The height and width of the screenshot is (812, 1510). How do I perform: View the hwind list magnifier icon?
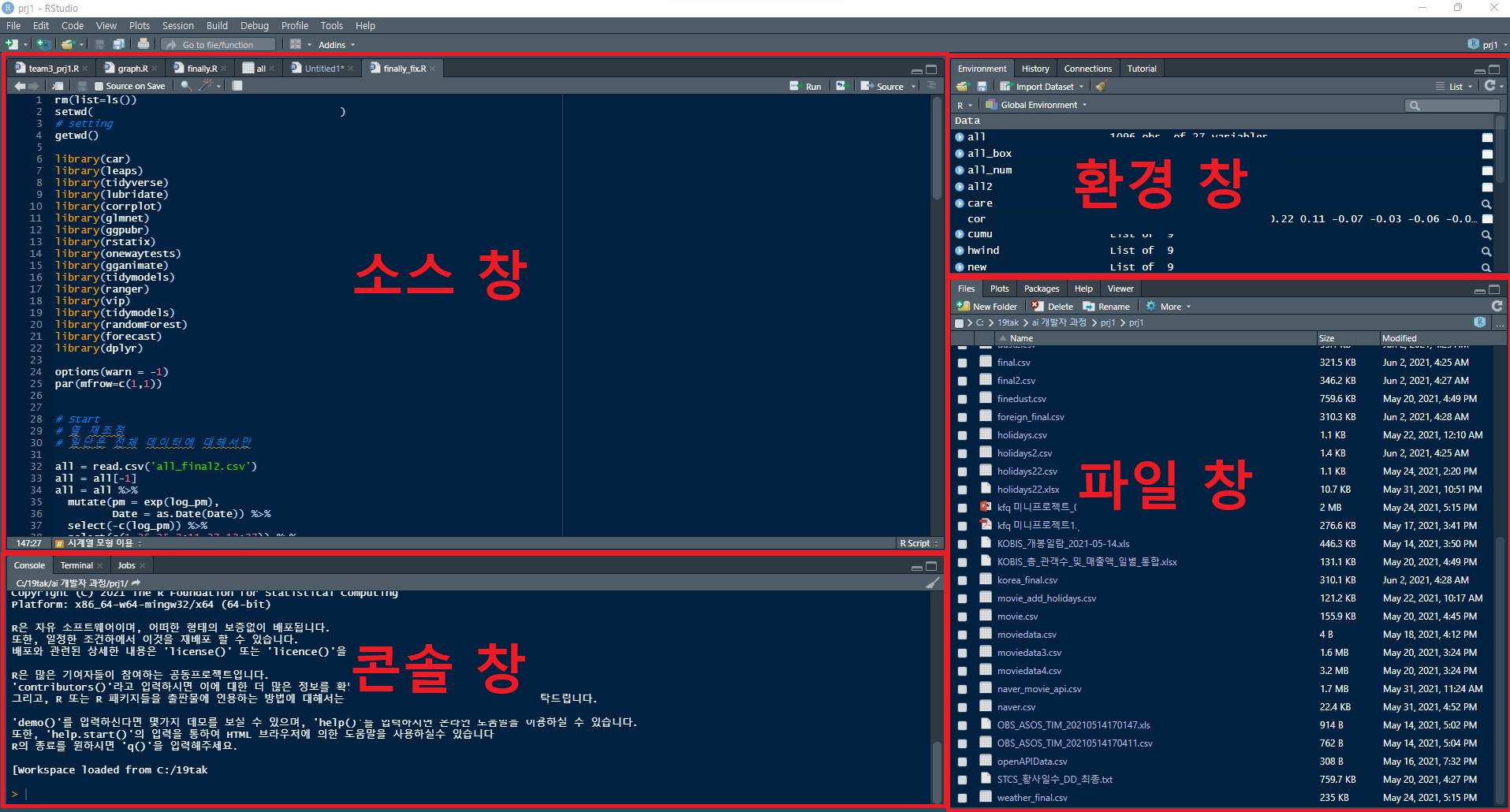click(x=1486, y=251)
